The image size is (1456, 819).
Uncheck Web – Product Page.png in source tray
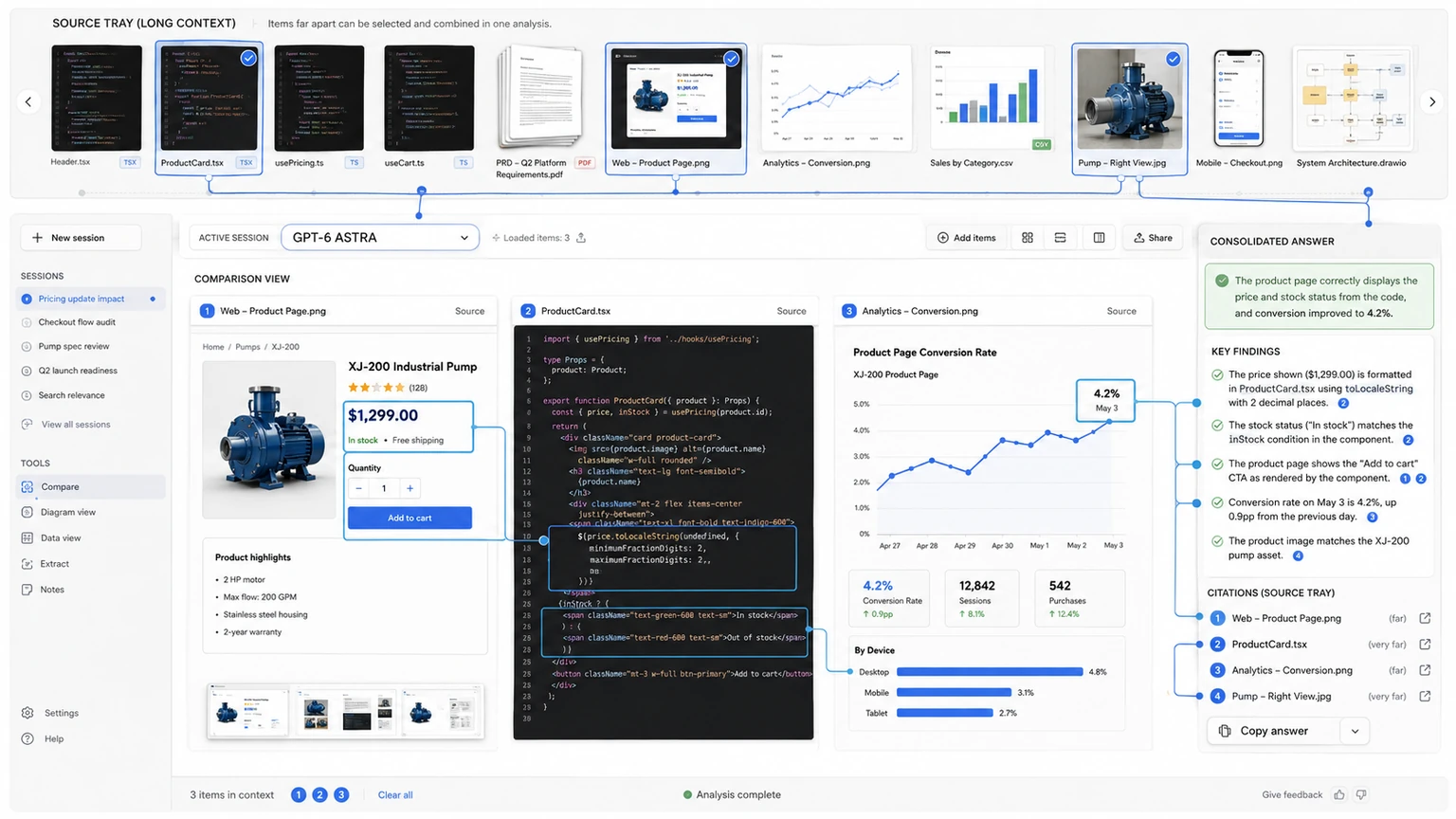[x=732, y=59]
